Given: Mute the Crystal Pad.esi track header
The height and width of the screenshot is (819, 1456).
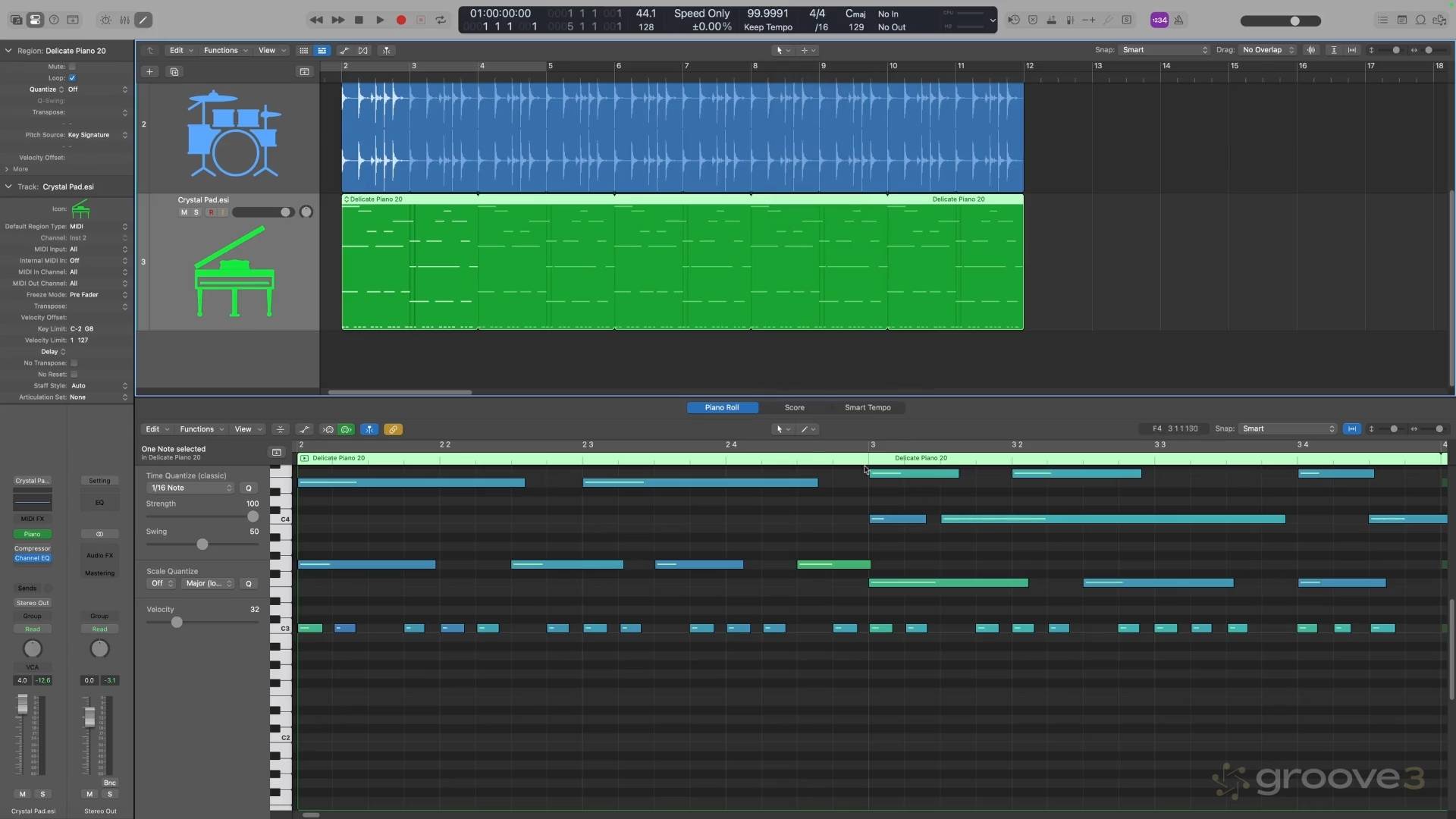Looking at the screenshot, I should pyautogui.click(x=184, y=212).
